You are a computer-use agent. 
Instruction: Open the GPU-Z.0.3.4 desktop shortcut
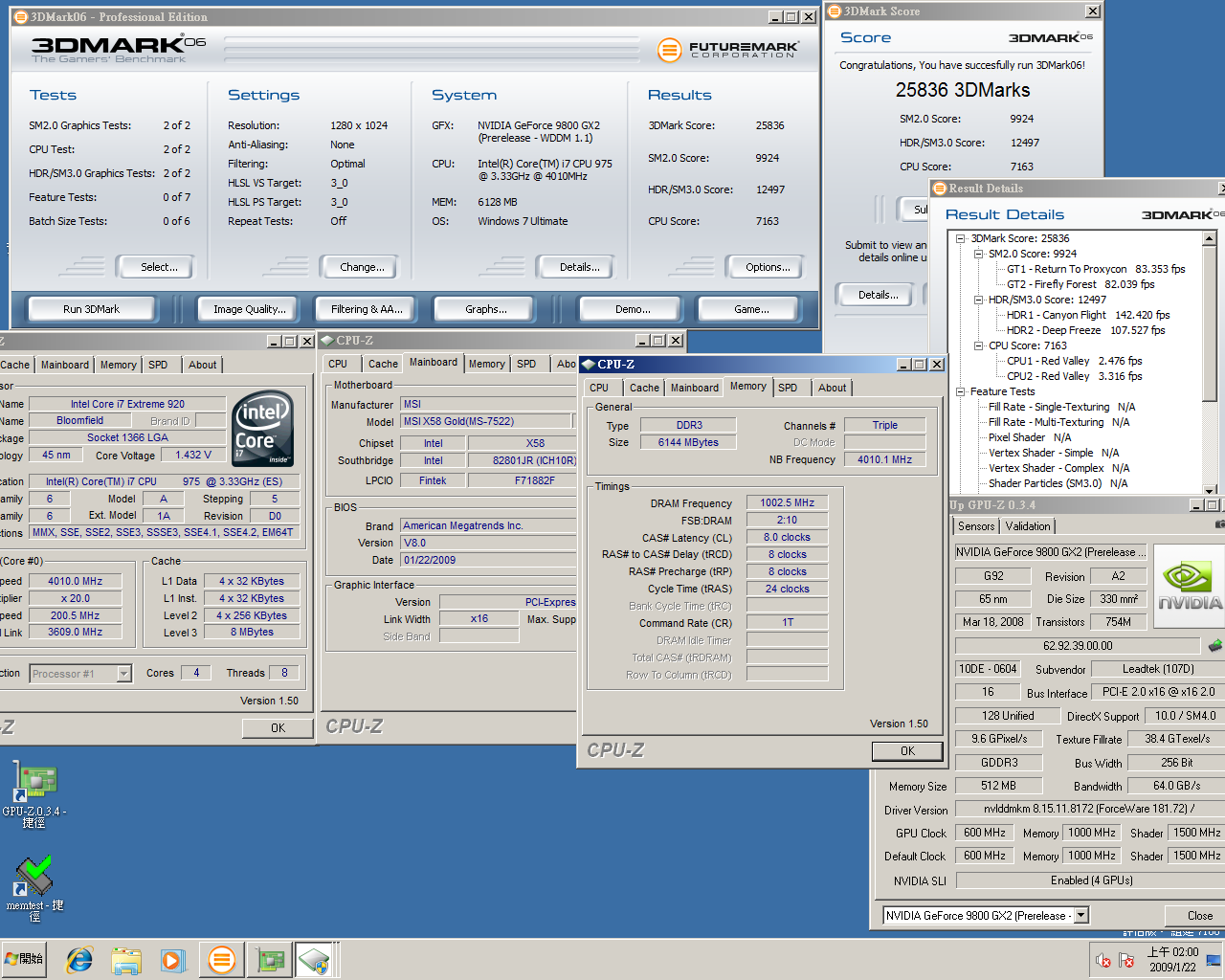(x=34, y=794)
